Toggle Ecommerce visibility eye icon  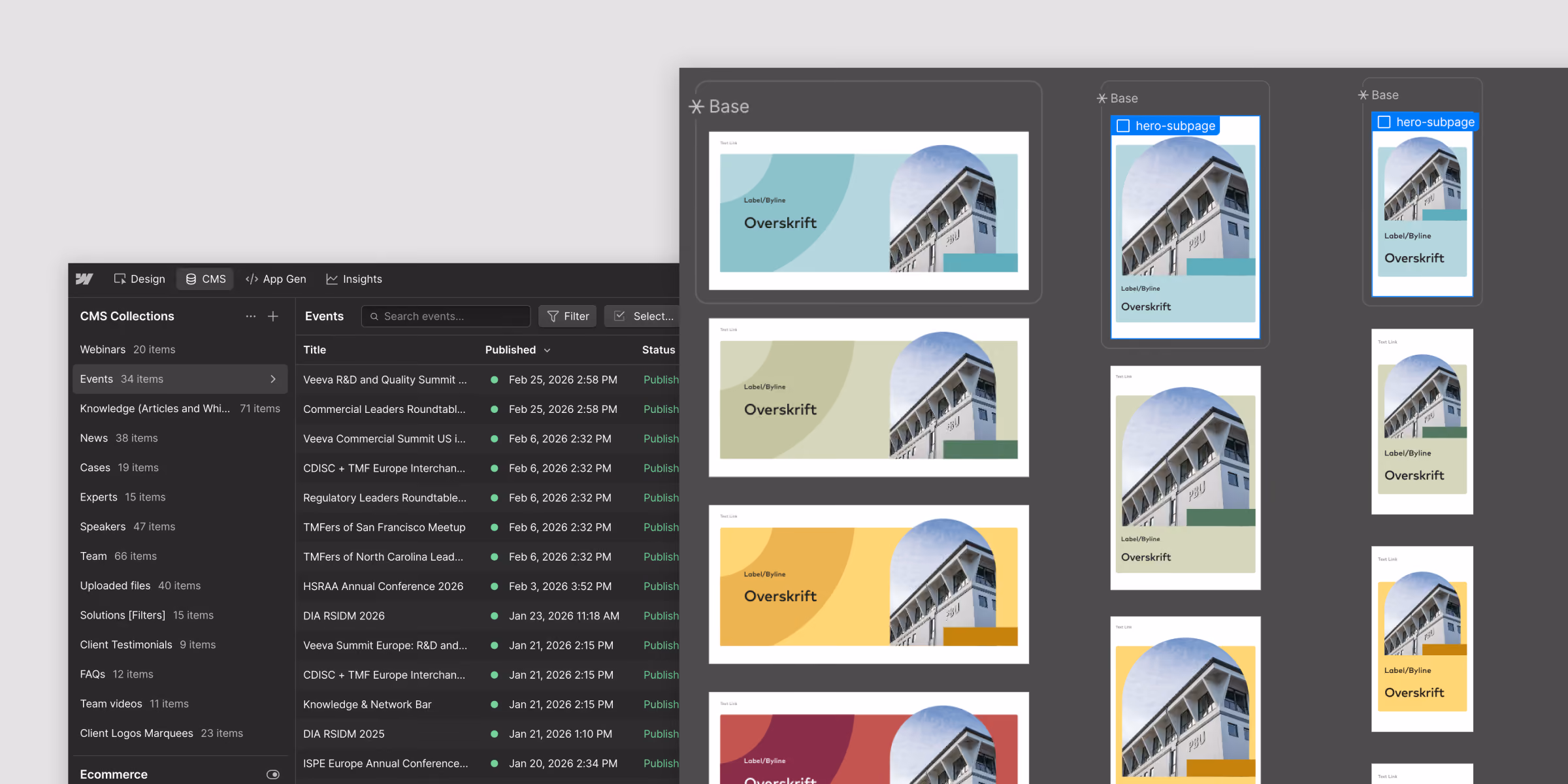point(273,774)
